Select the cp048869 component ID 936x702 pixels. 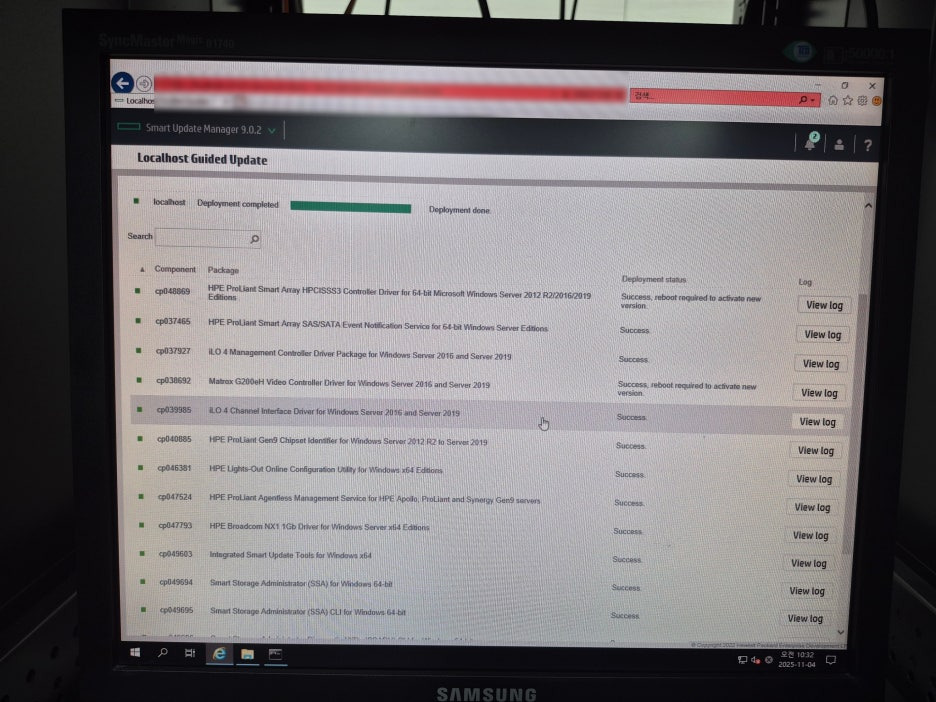point(172,291)
